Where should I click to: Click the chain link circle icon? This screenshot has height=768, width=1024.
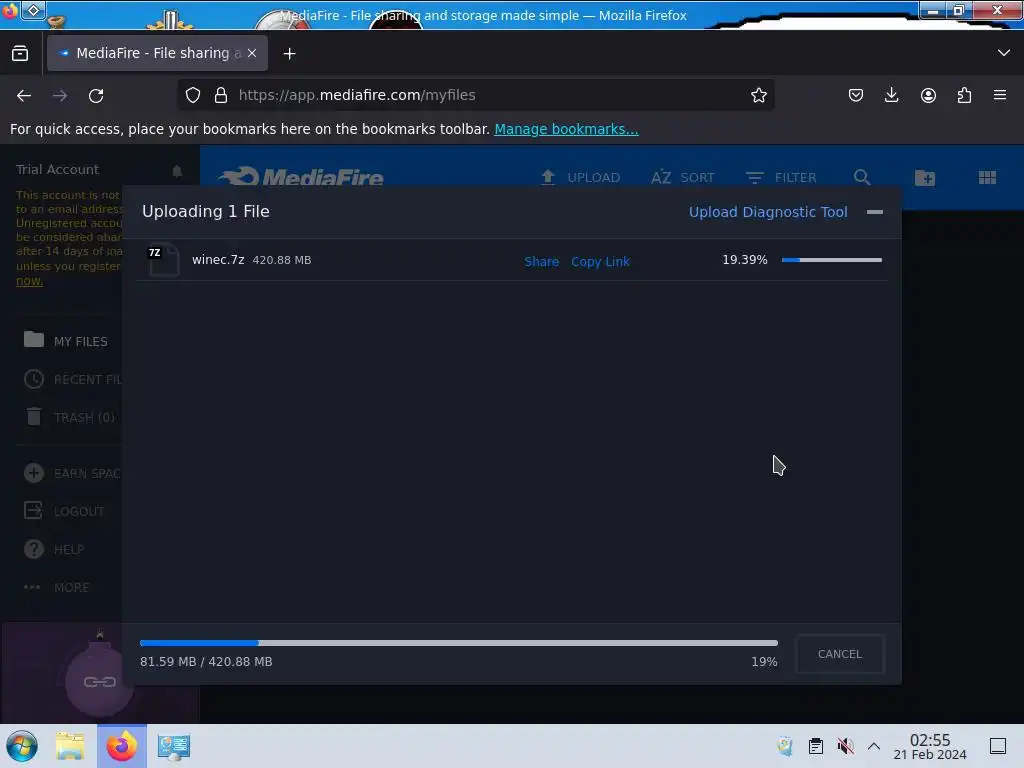coord(100,682)
